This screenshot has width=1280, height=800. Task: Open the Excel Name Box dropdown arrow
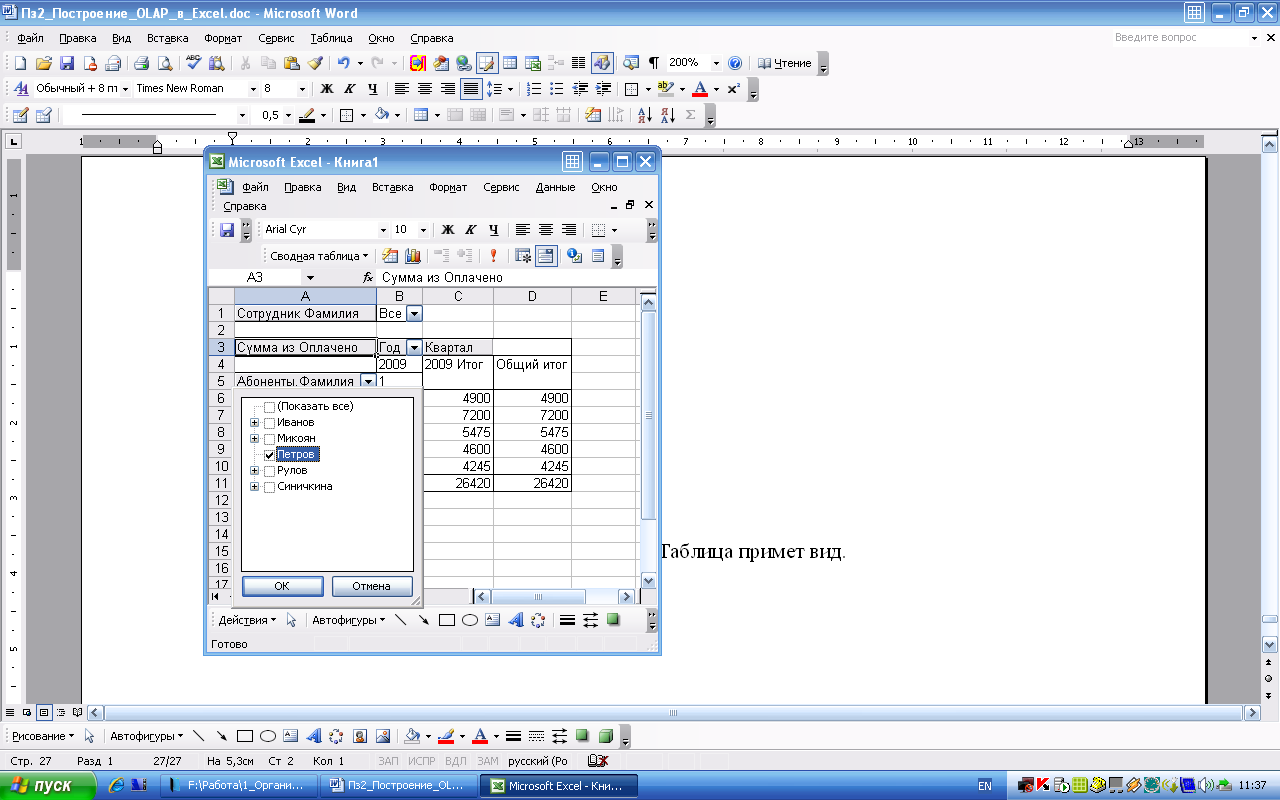point(310,278)
